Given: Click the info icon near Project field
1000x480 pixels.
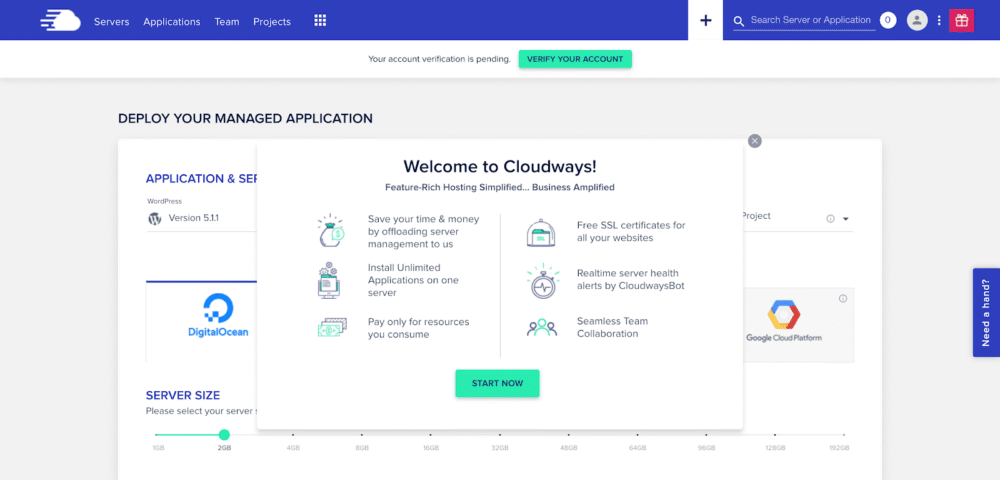Looking at the screenshot, I should coord(830,219).
